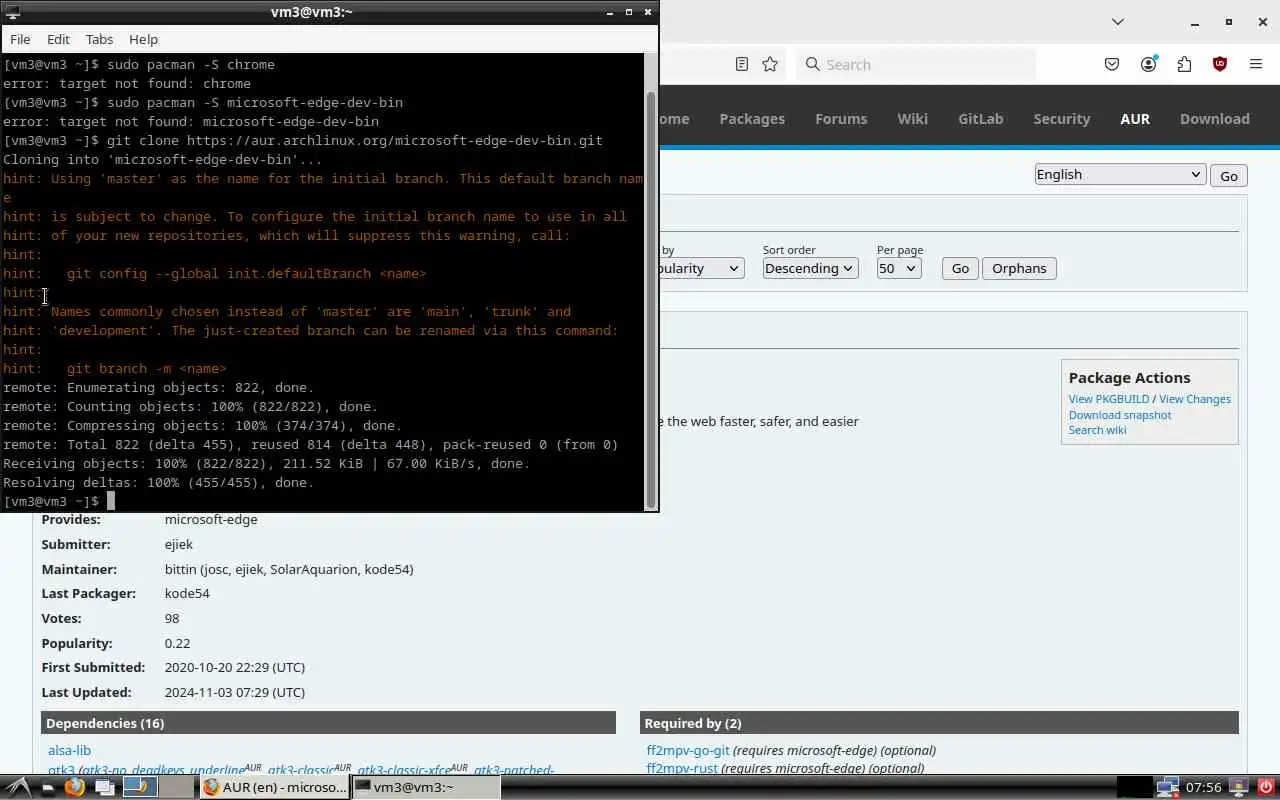Click the terminal vertical scrollbar
This screenshot has height=800, width=1280.
click(651, 300)
